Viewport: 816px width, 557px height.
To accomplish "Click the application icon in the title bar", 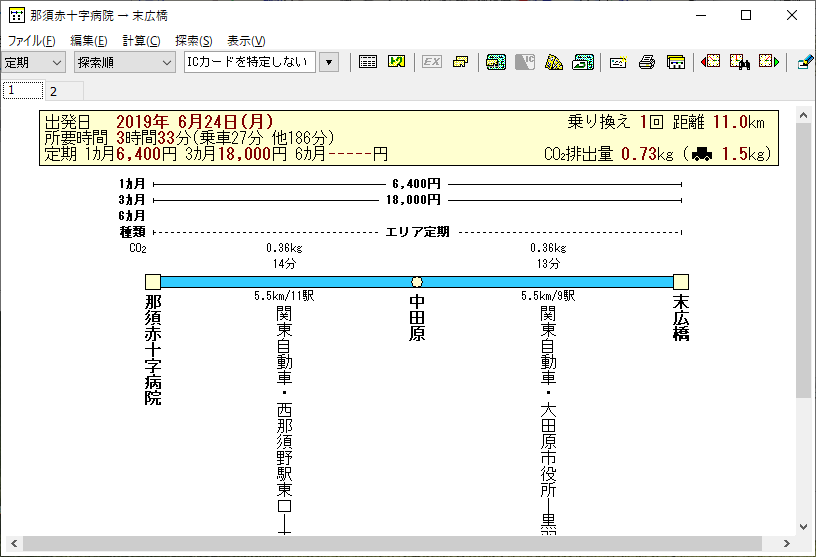I will pyautogui.click(x=17, y=15).
